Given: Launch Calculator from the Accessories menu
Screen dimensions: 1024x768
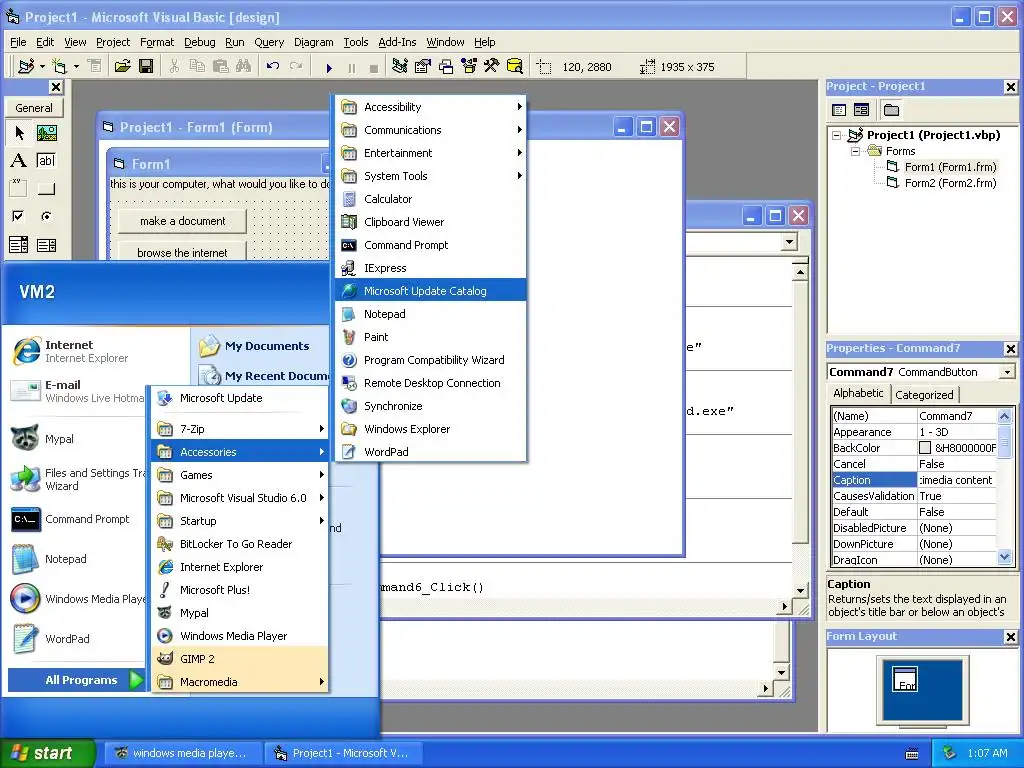Looking at the screenshot, I should 431,199.
